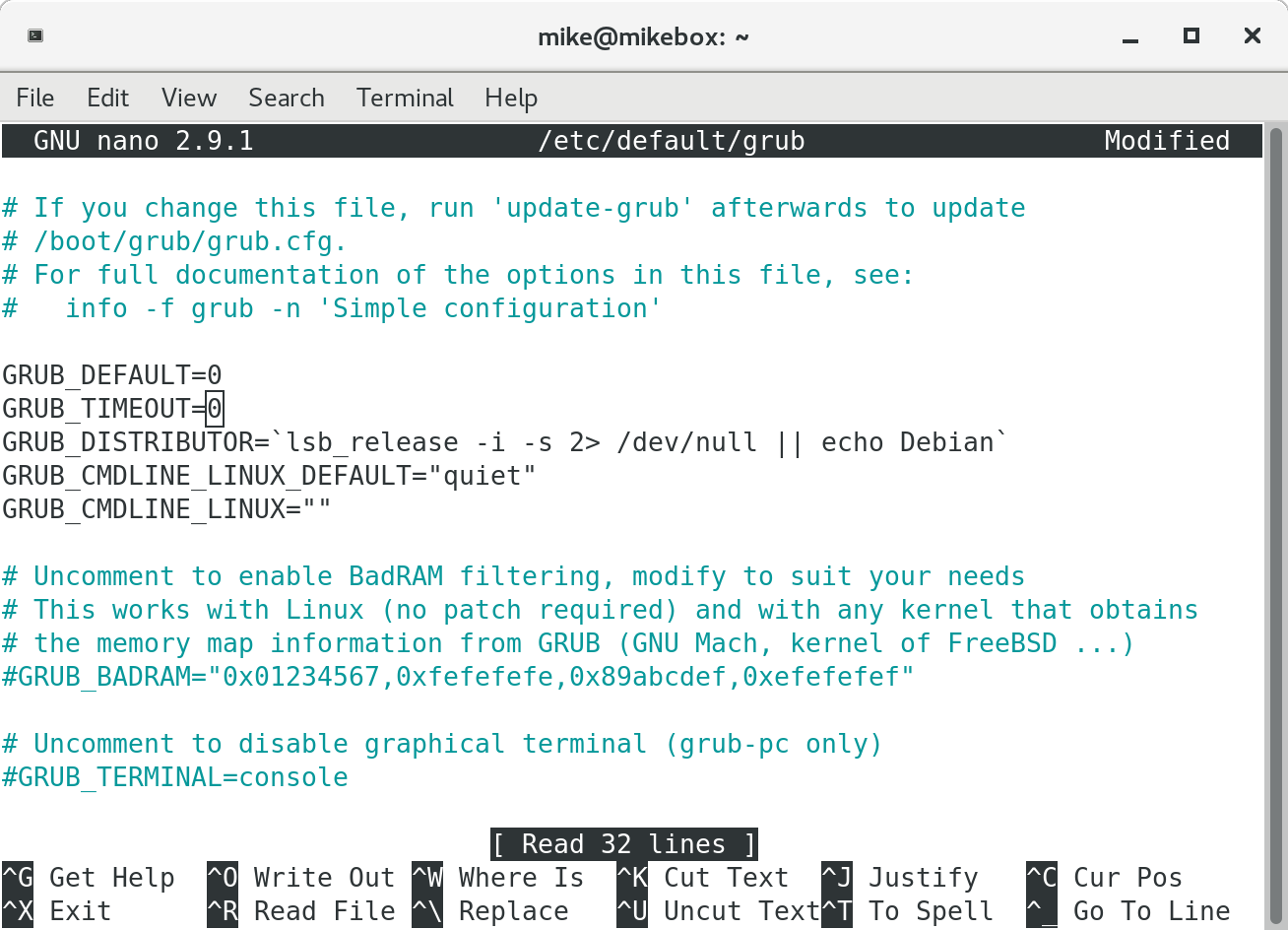This screenshot has width=1288, height=930.
Task: Click the vertical scrollbar of the terminal
Action: click(1275, 493)
